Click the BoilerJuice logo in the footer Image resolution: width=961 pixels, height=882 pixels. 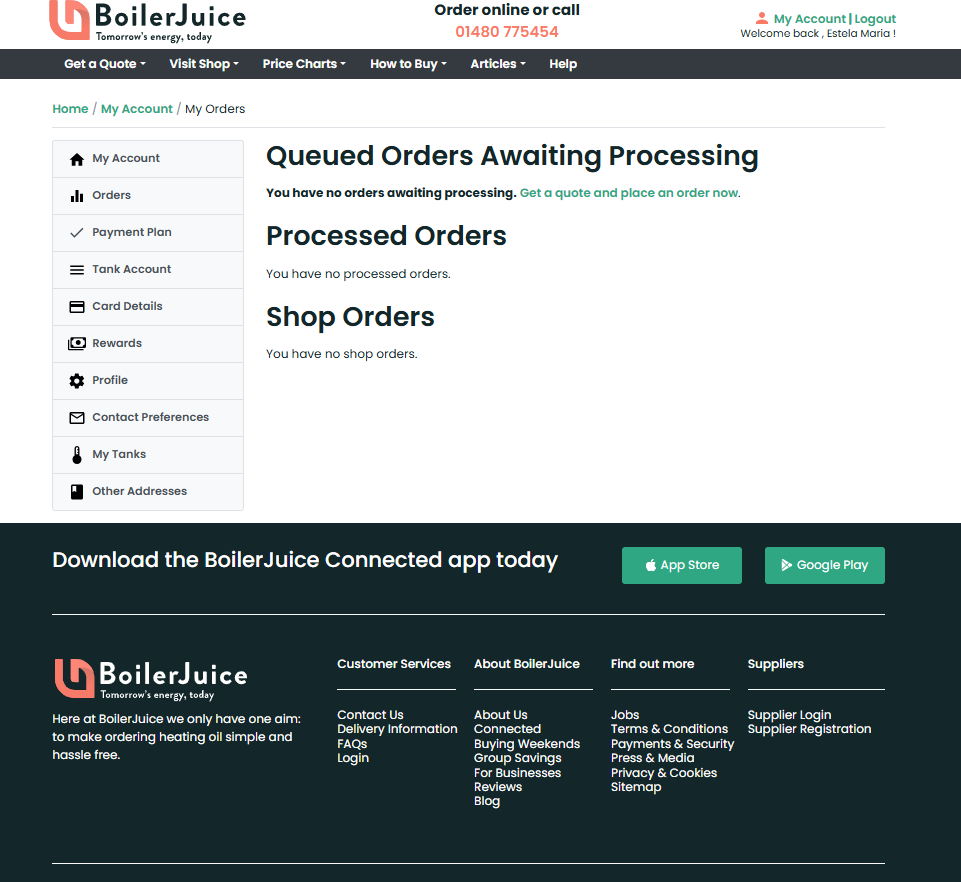pos(151,679)
